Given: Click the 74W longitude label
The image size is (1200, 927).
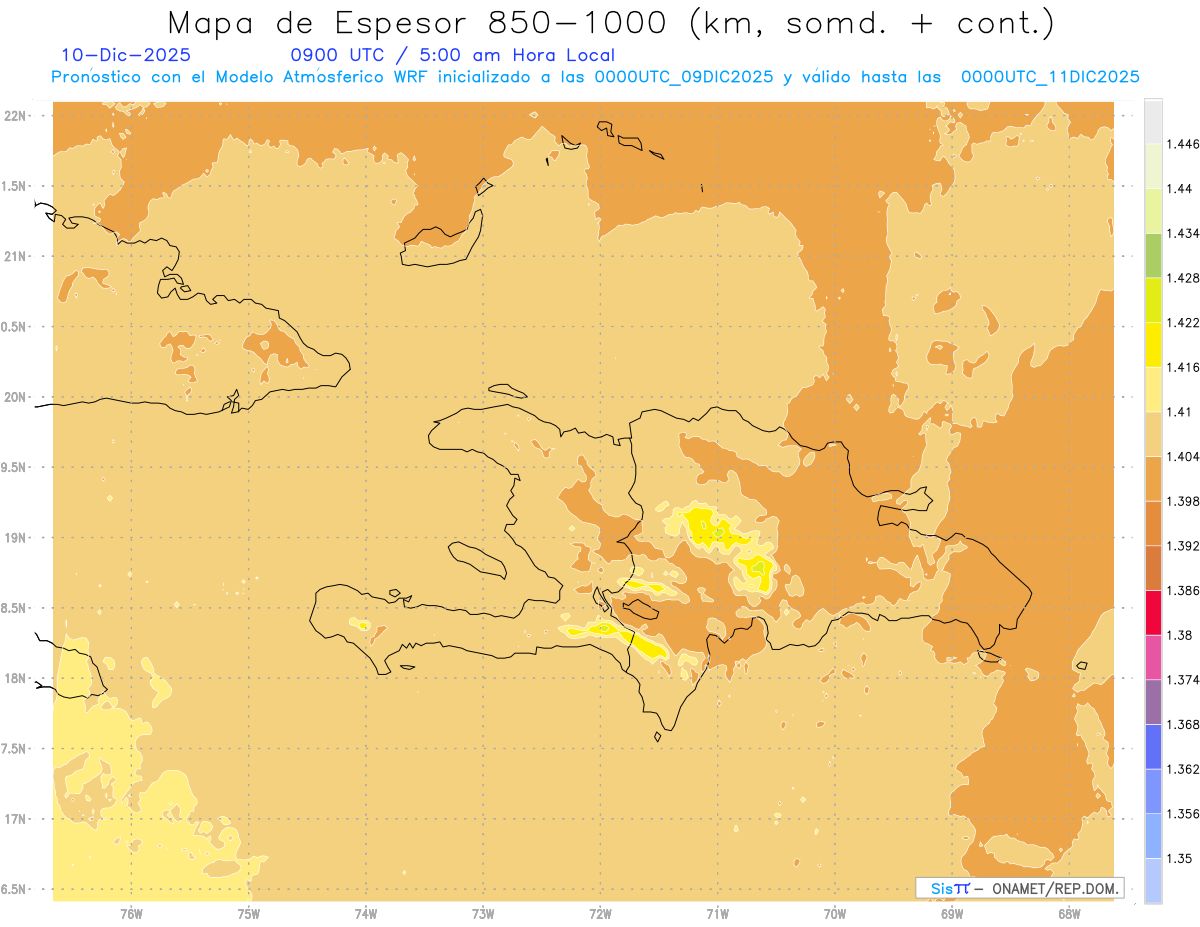Looking at the screenshot, I should coord(366,913).
